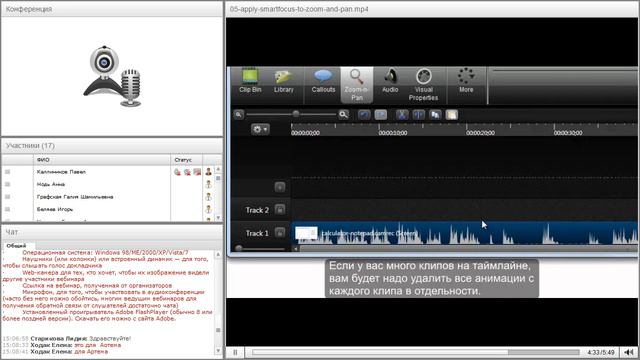Click presenter avatar icon in first participant row
Screen dimensions: 640x360
(209, 172)
